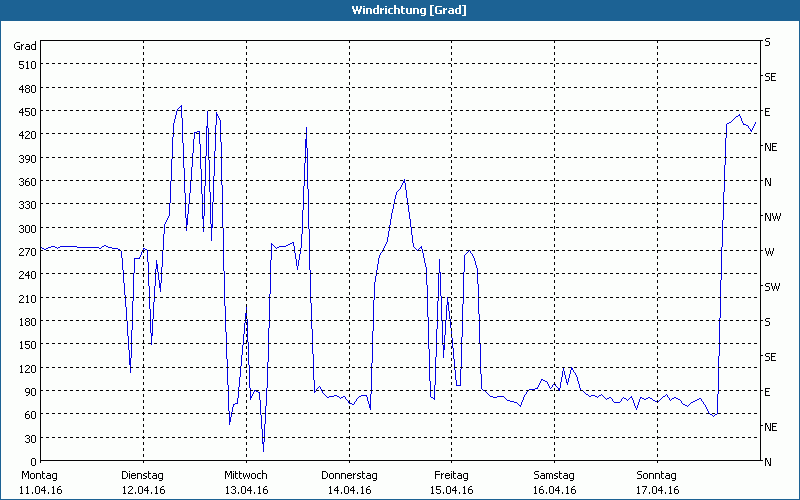This screenshot has width=800, height=500.
Task: Select the 450 degree axis label
Action: 28,112
